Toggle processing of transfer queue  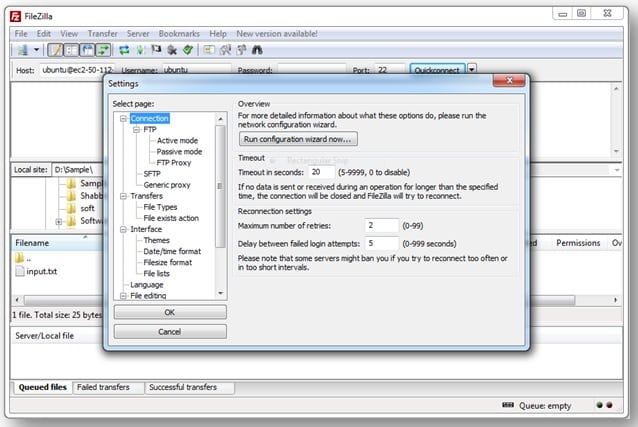[x=140, y=50]
